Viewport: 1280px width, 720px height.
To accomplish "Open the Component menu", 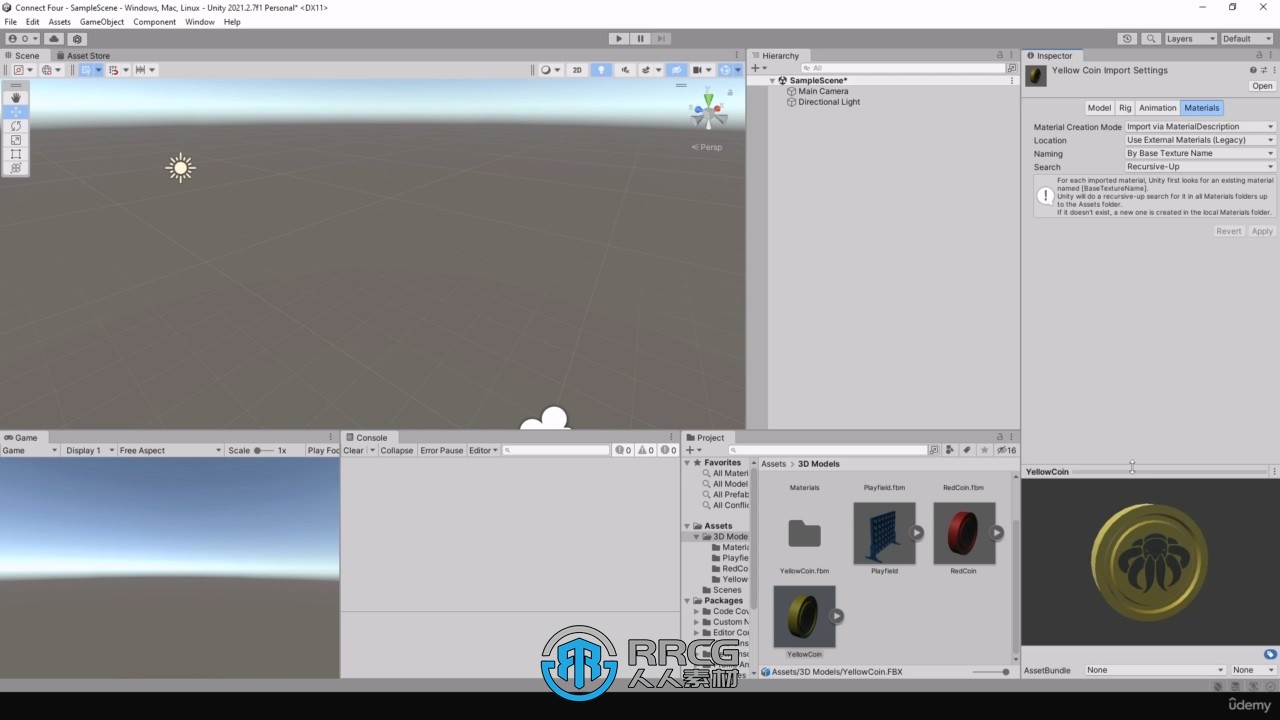I will tap(155, 22).
